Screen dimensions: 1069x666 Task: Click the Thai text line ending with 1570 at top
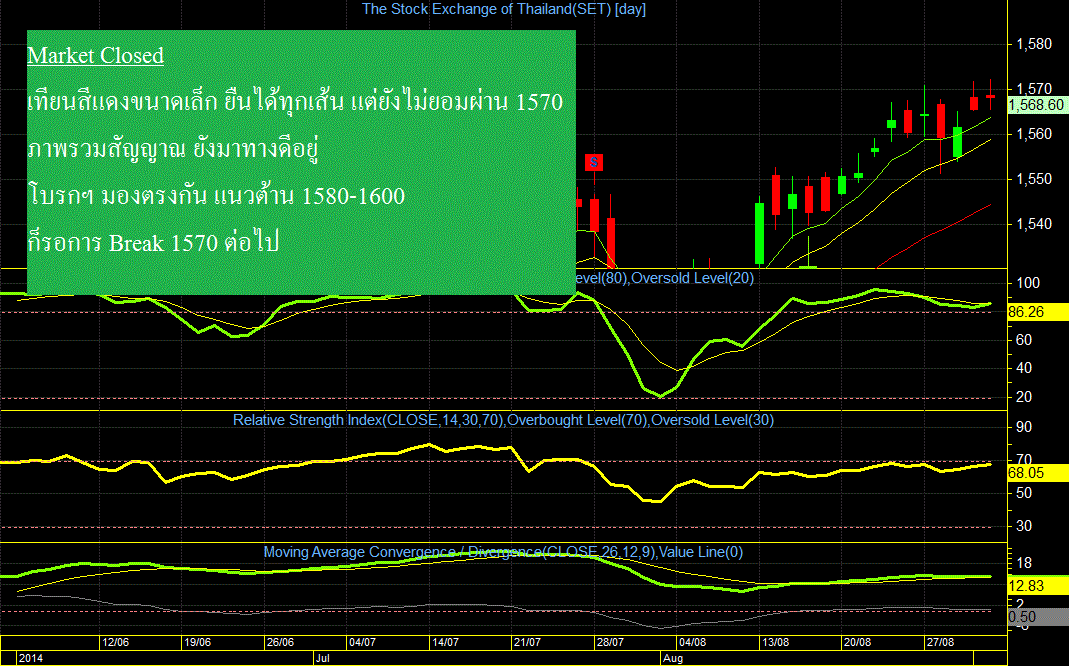click(295, 102)
